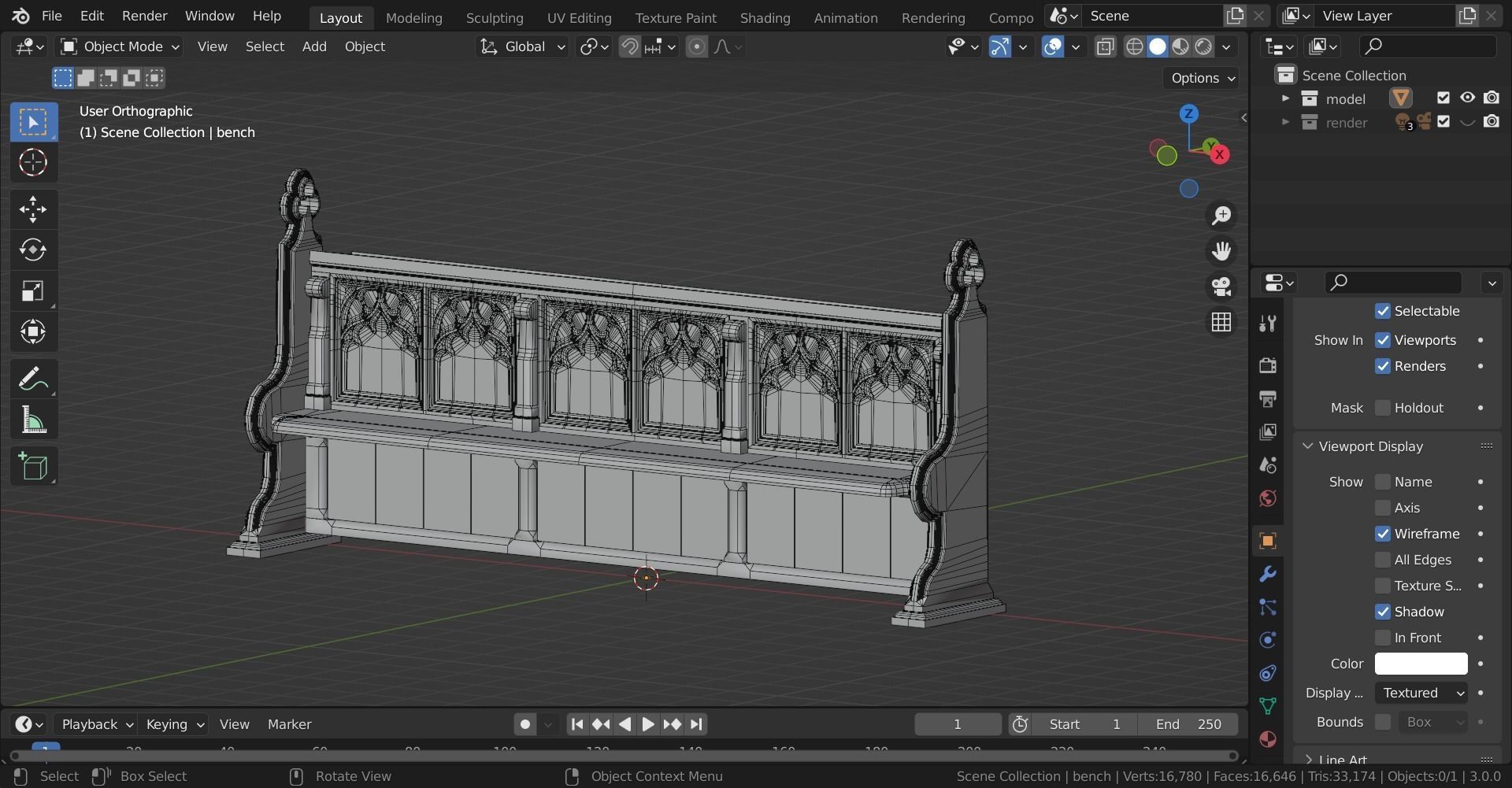
Task: Disable the Wireframe display checkbox
Action: tap(1382, 534)
